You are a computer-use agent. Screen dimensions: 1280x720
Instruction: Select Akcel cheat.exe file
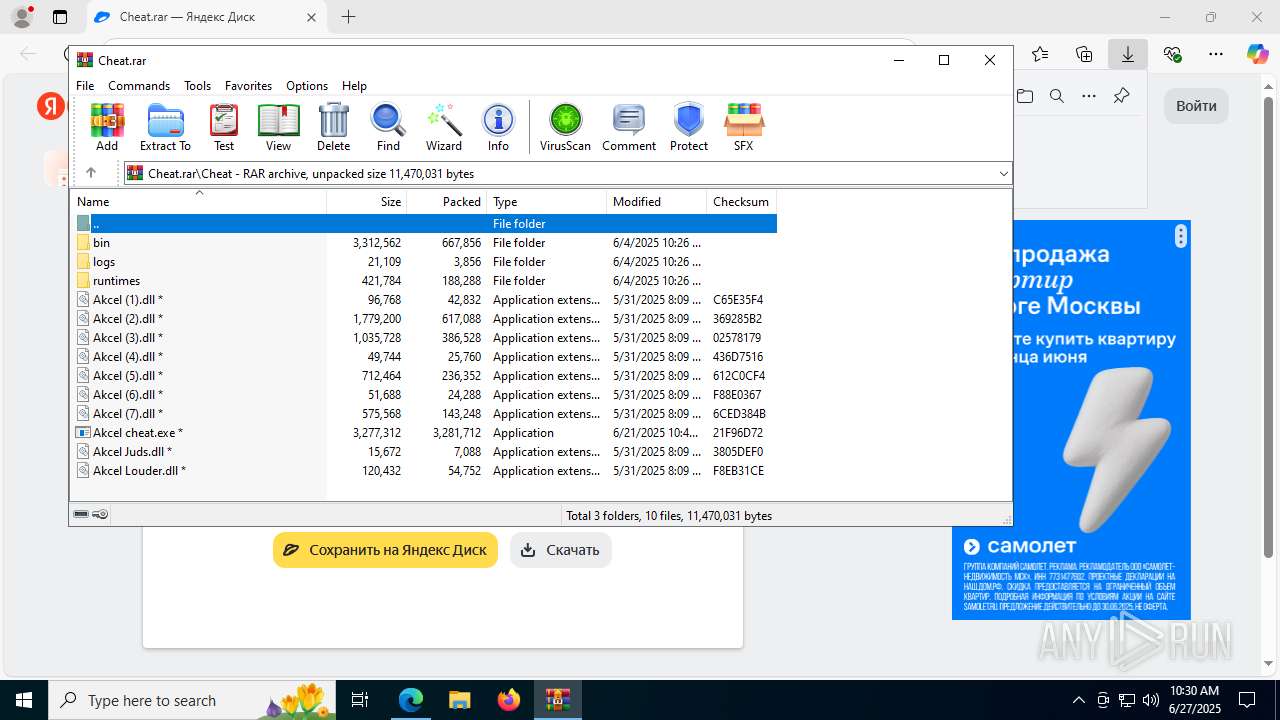(x=424, y=433)
